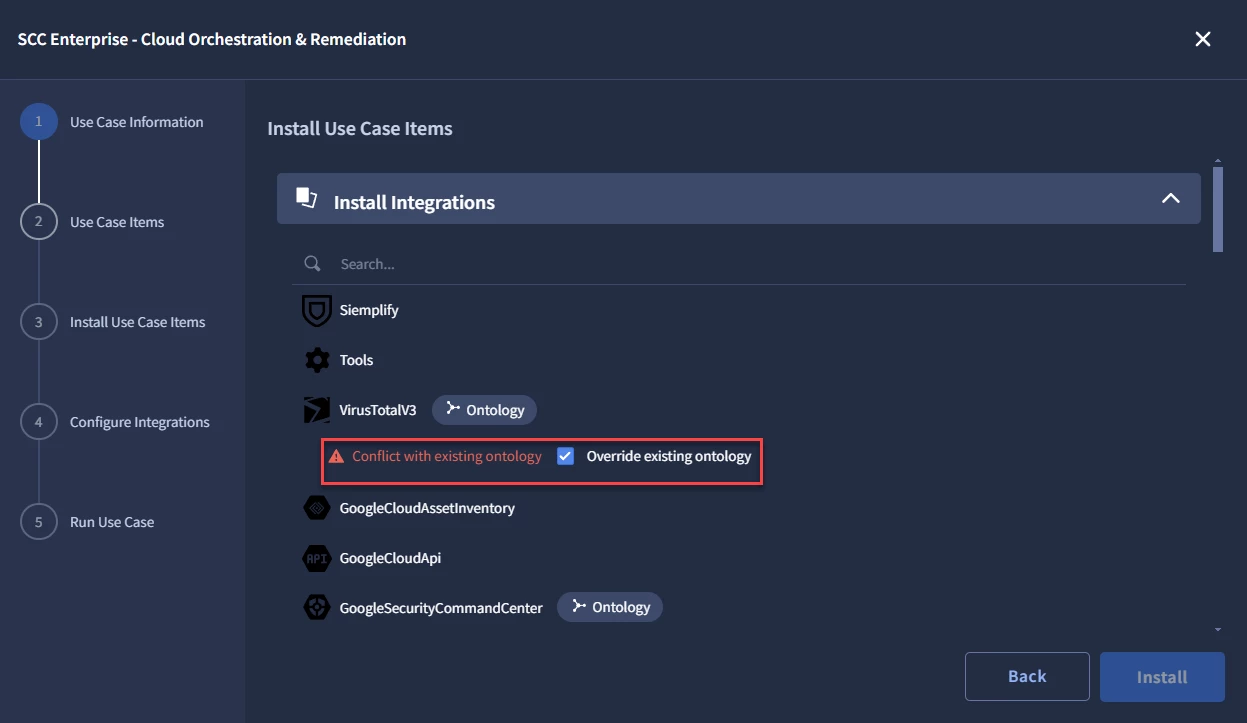Click the Tools gear icon
Viewport: 1247px width, 723px height.
(317, 360)
